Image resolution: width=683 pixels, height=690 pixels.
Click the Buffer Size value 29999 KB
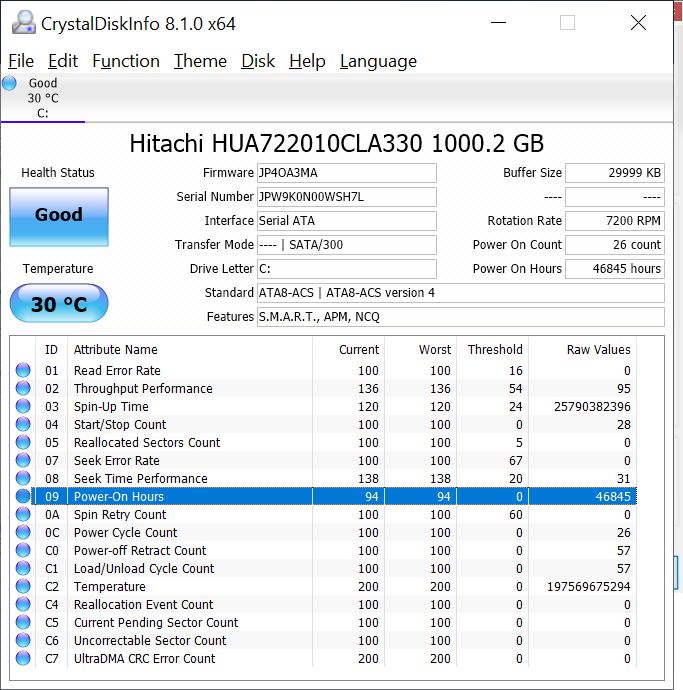click(x=615, y=173)
